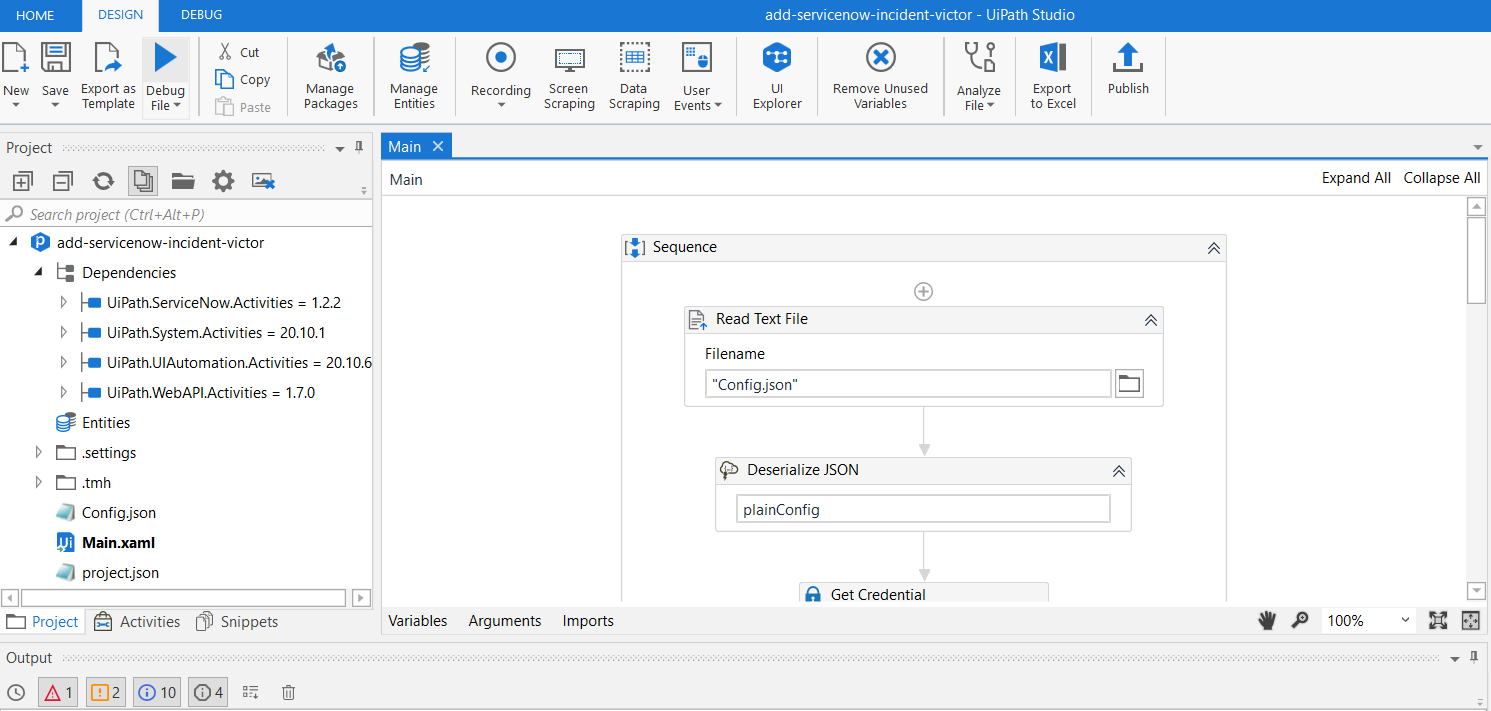The height and width of the screenshot is (711, 1491).
Task: Open the Imports panel
Action: pos(588,621)
